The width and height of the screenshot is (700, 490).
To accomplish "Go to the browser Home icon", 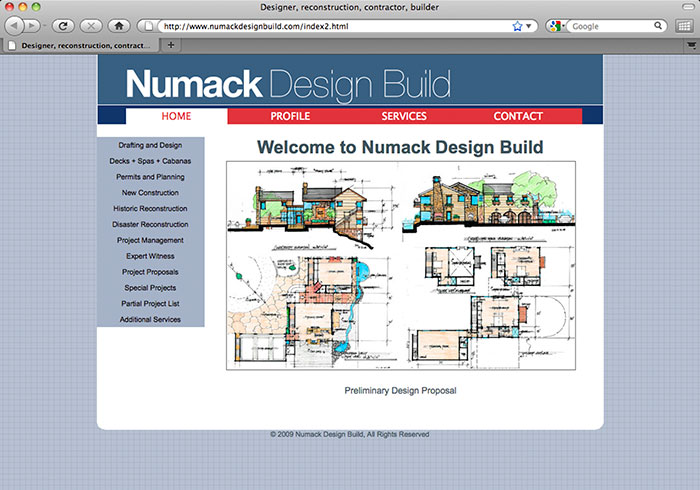I will click(119, 26).
